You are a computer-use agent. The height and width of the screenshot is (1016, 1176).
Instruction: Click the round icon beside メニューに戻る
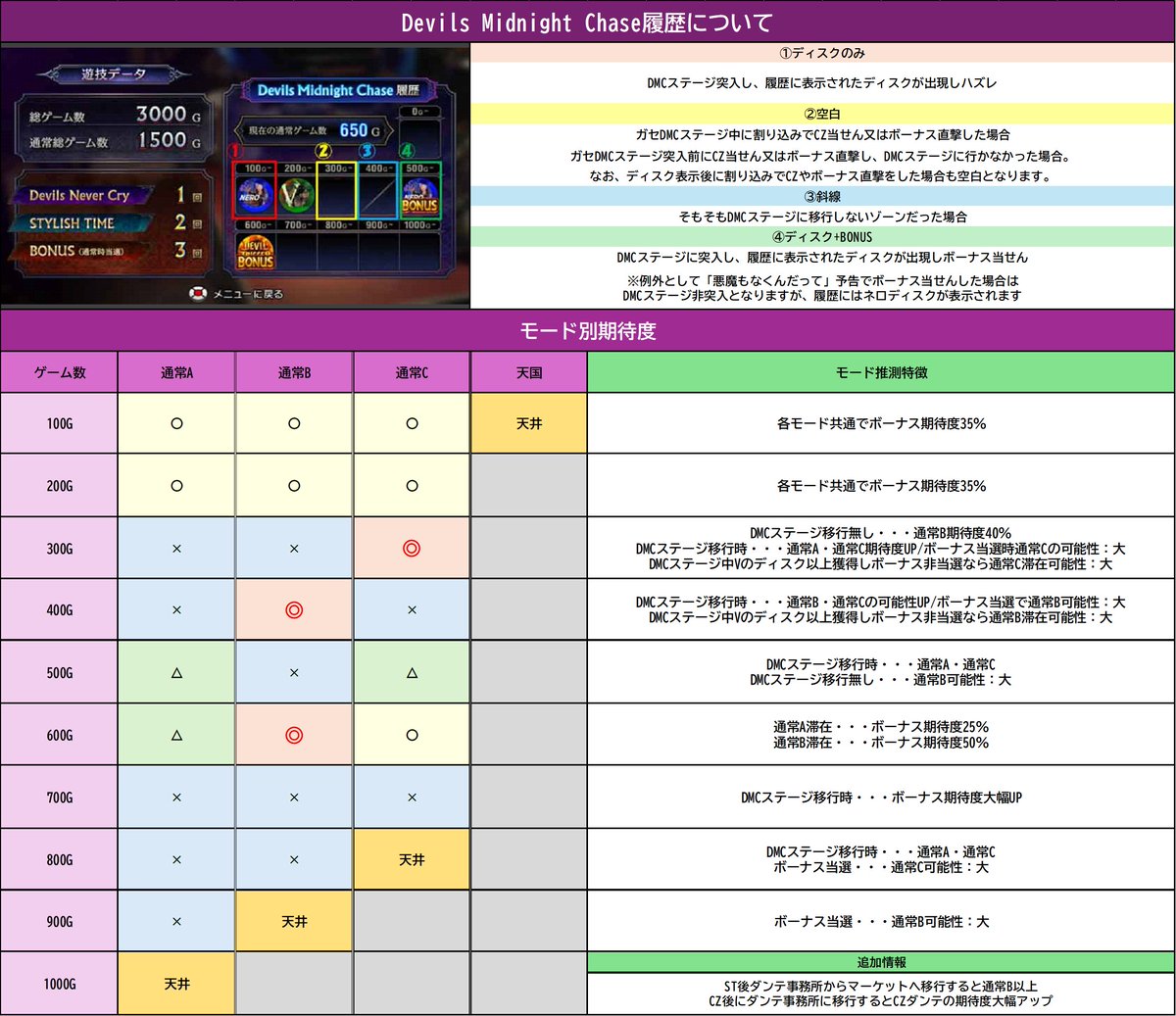199,294
